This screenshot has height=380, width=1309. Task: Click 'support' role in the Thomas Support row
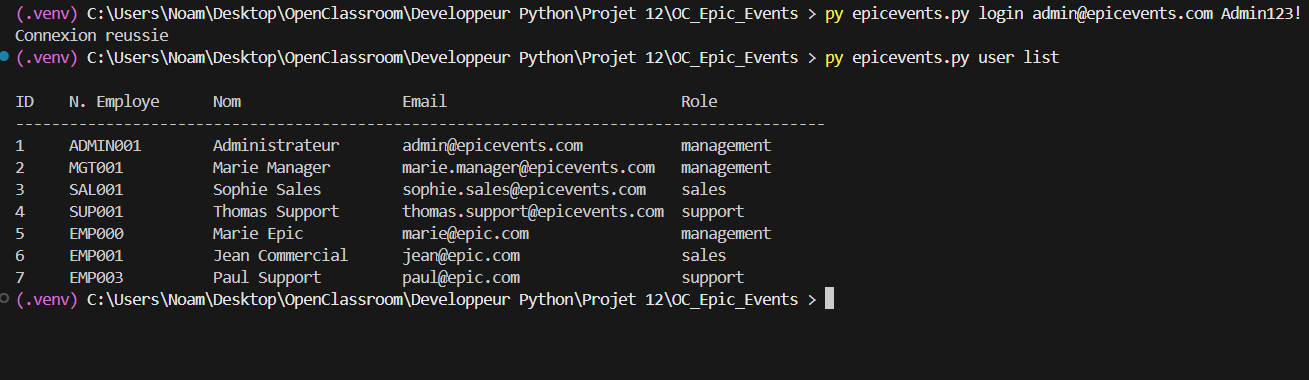713,212
